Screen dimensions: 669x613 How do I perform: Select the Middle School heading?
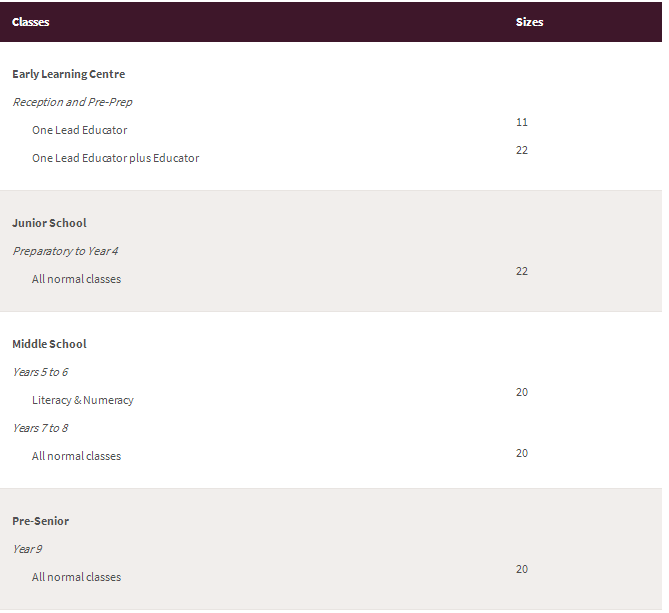point(49,344)
